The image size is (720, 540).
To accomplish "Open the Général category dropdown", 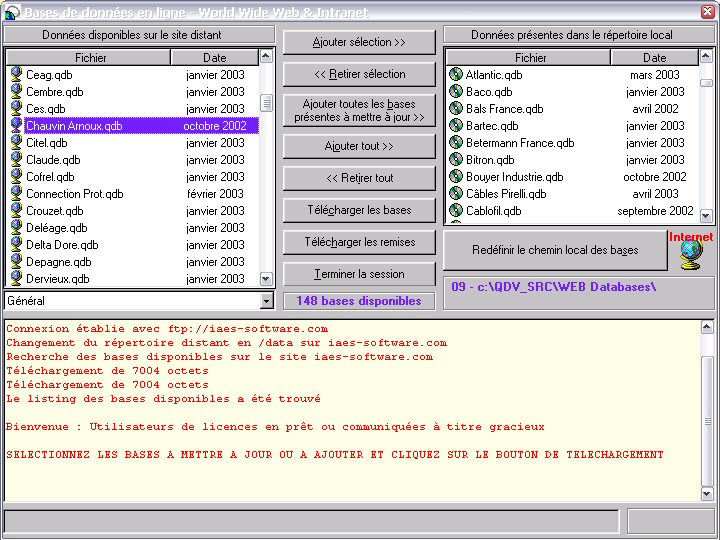I will (x=266, y=301).
